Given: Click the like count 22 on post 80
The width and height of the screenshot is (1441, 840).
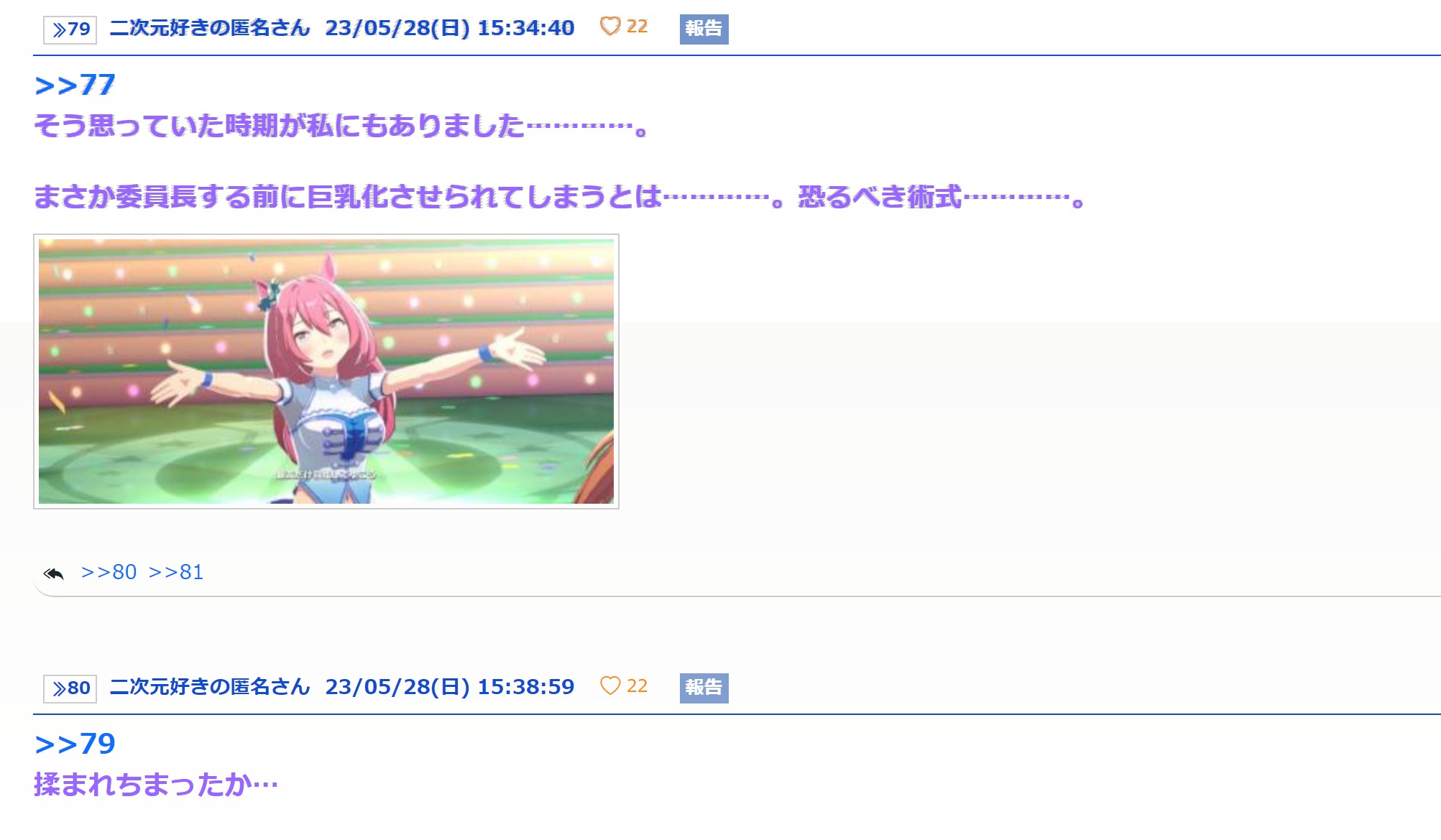Looking at the screenshot, I should click(x=637, y=686).
